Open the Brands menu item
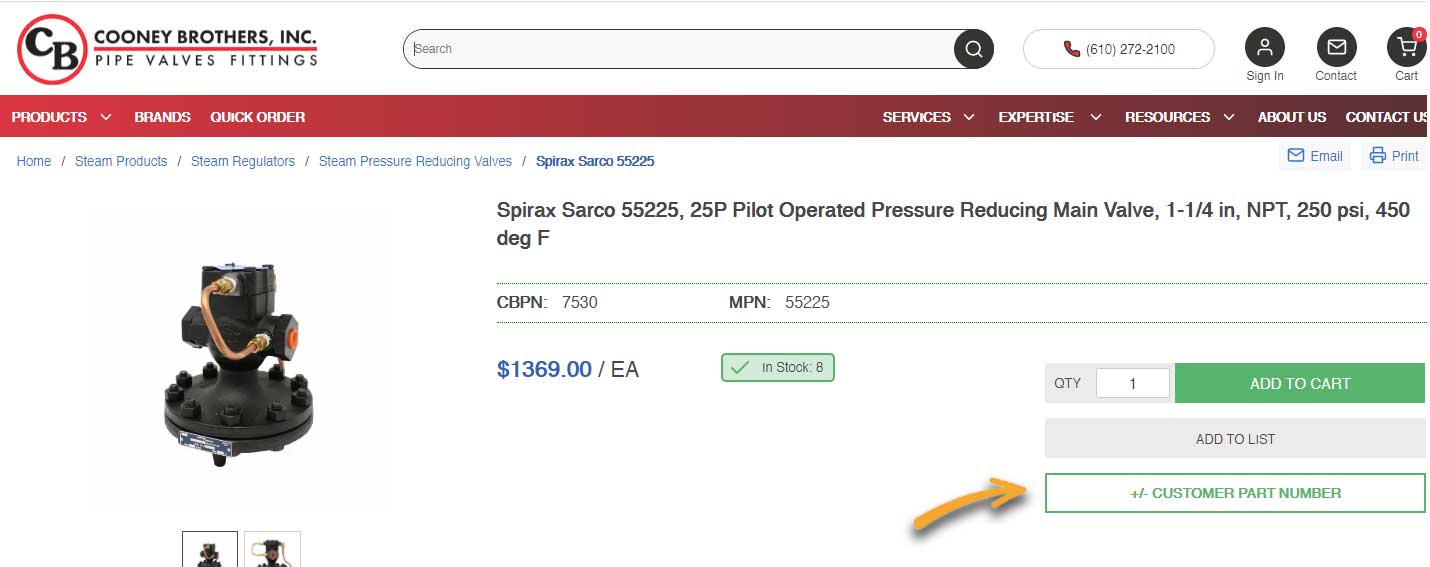The width and height of the screenshot is (1430, 567). click(x=162, y=117)
